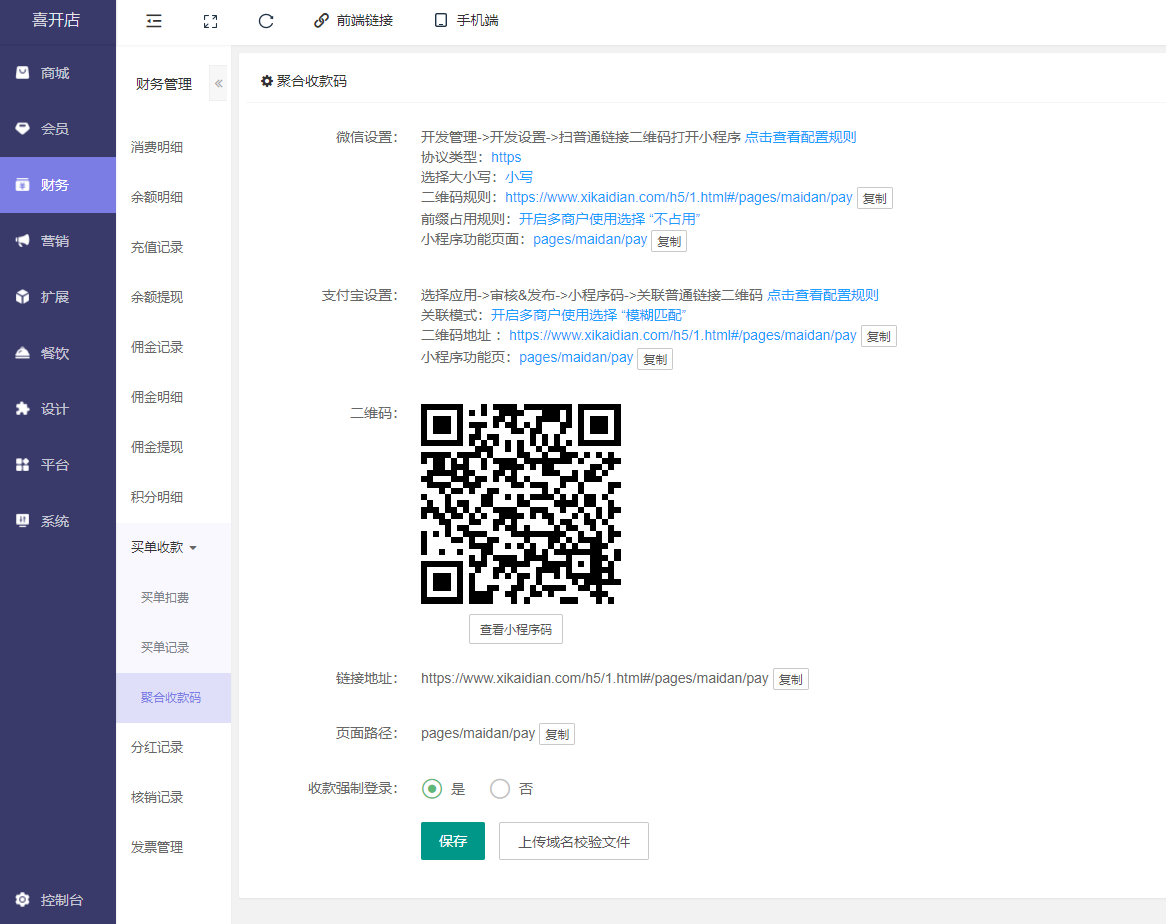This screenshot has height=924, width=1166.
Task: Click the menu collapse icon in top bar
Action: click(154, 21)
